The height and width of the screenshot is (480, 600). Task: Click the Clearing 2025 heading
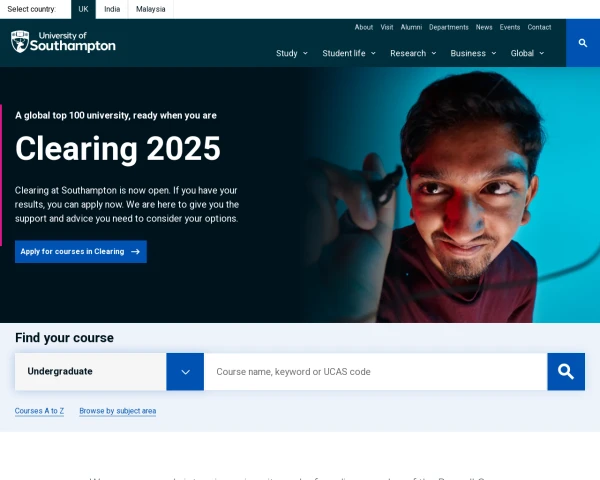point(118,149)
